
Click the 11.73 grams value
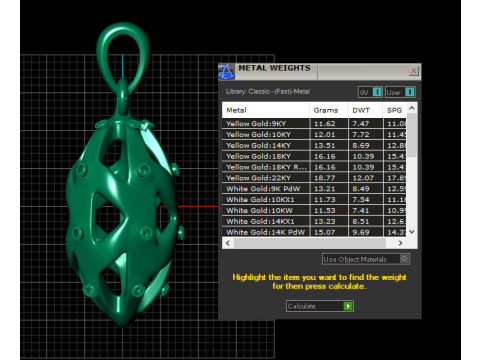[x=325, y=200]
